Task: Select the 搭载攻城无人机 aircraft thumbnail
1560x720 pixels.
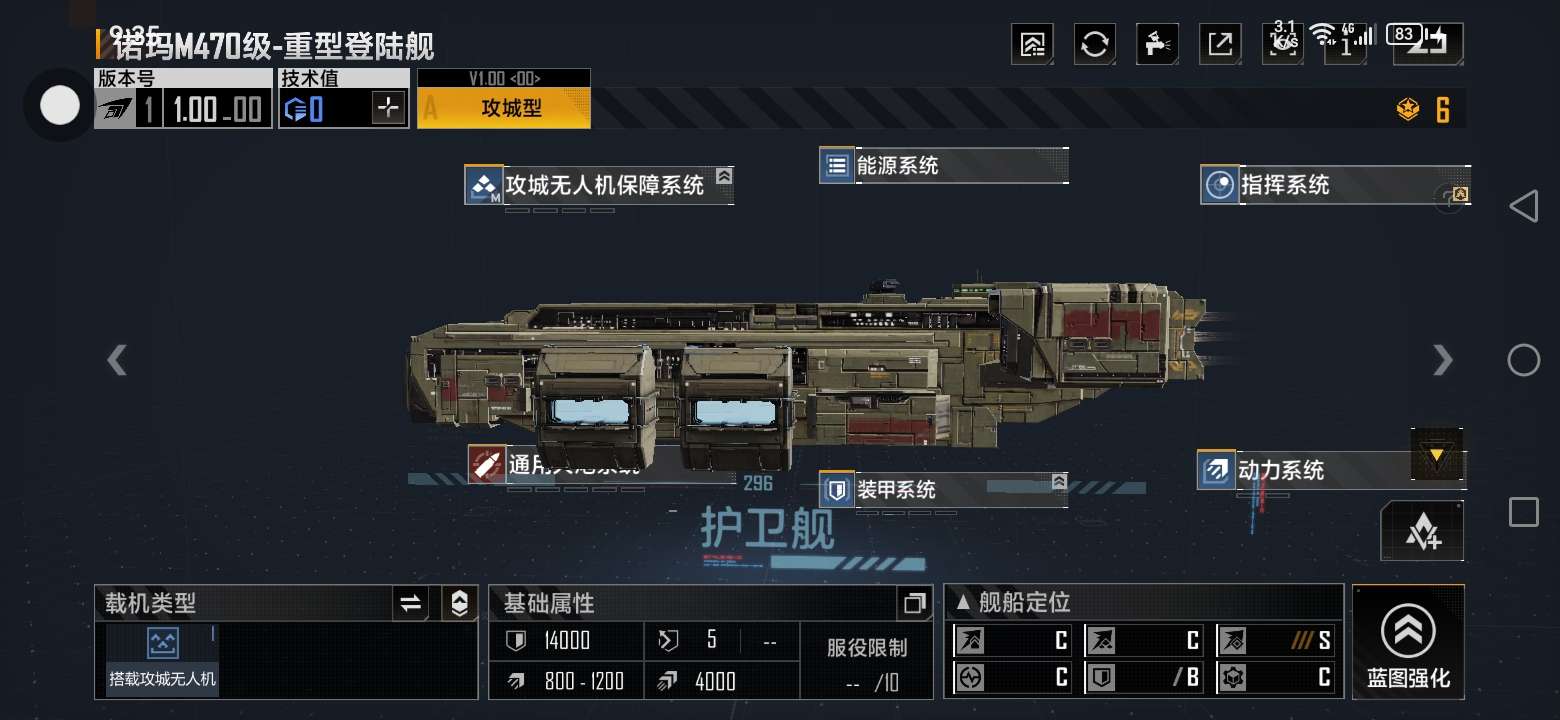Action: [163, 658]
